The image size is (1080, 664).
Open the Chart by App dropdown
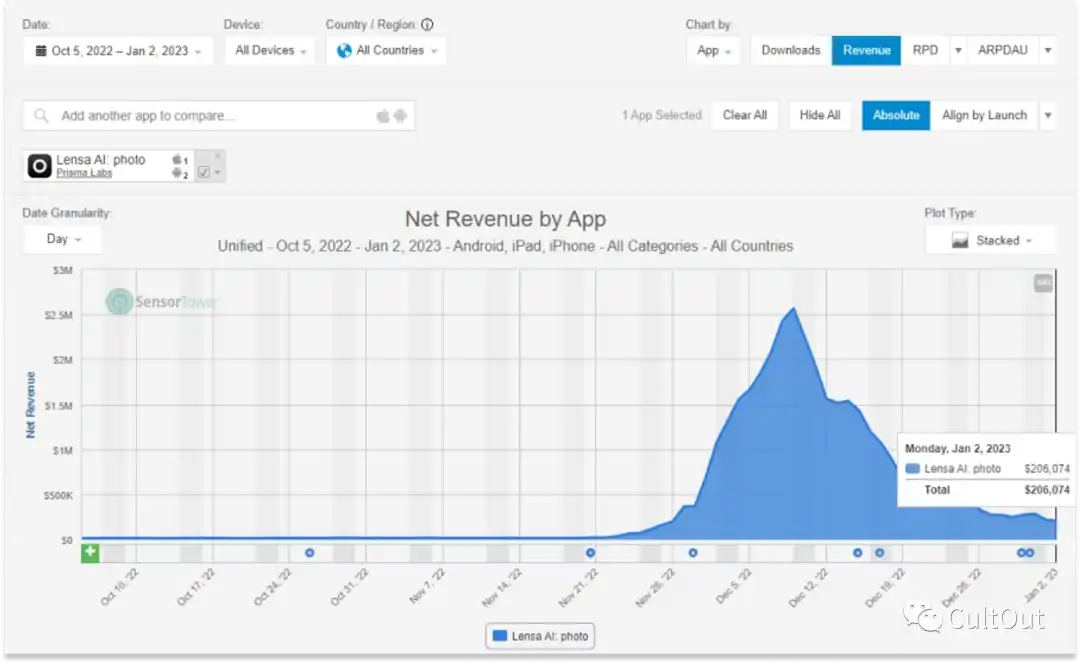pos(713,50)
